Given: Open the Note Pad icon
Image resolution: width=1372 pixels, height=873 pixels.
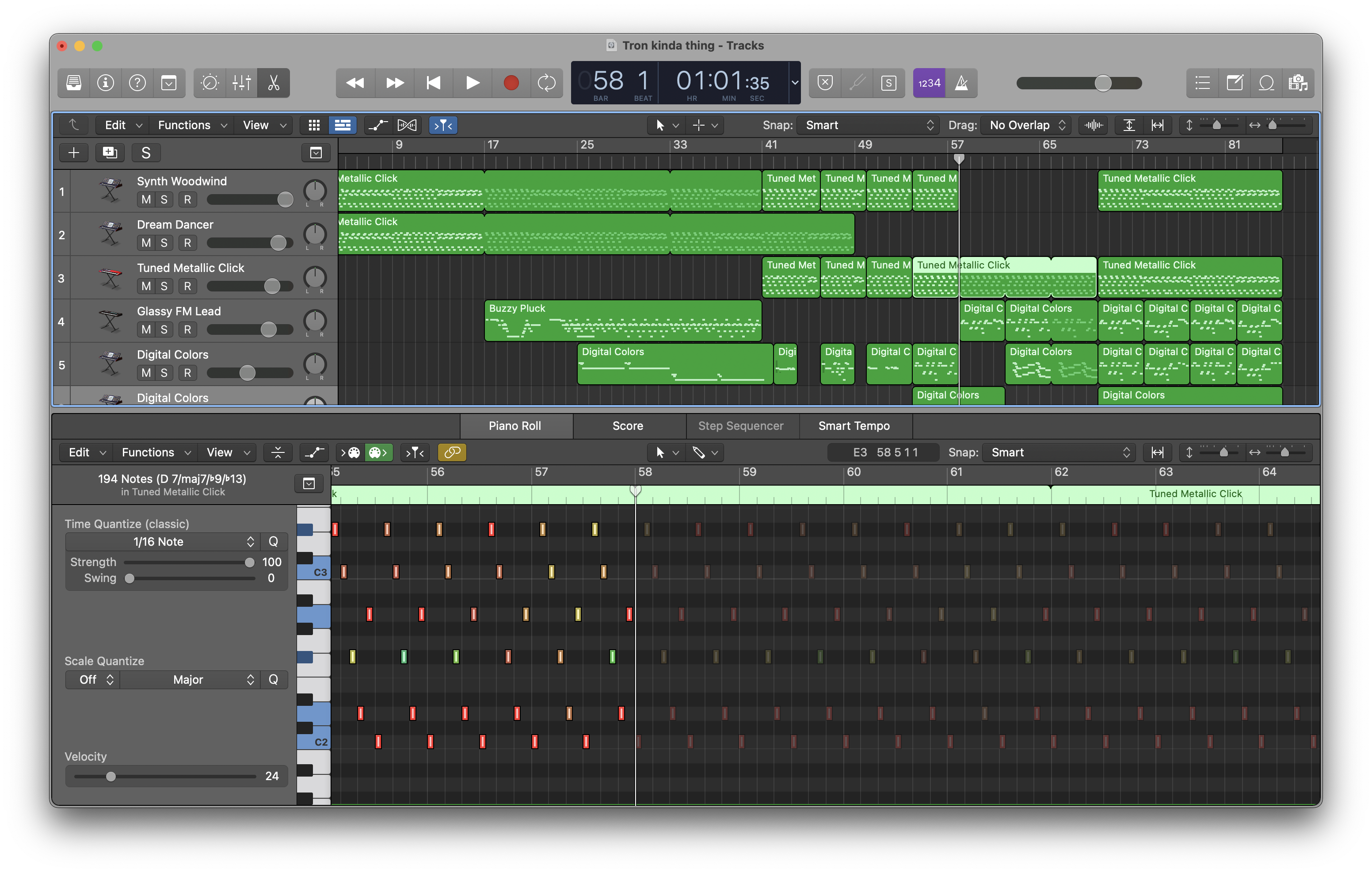Looking at the screenshot, I should pyautogui.click(x=1234, y=83).
